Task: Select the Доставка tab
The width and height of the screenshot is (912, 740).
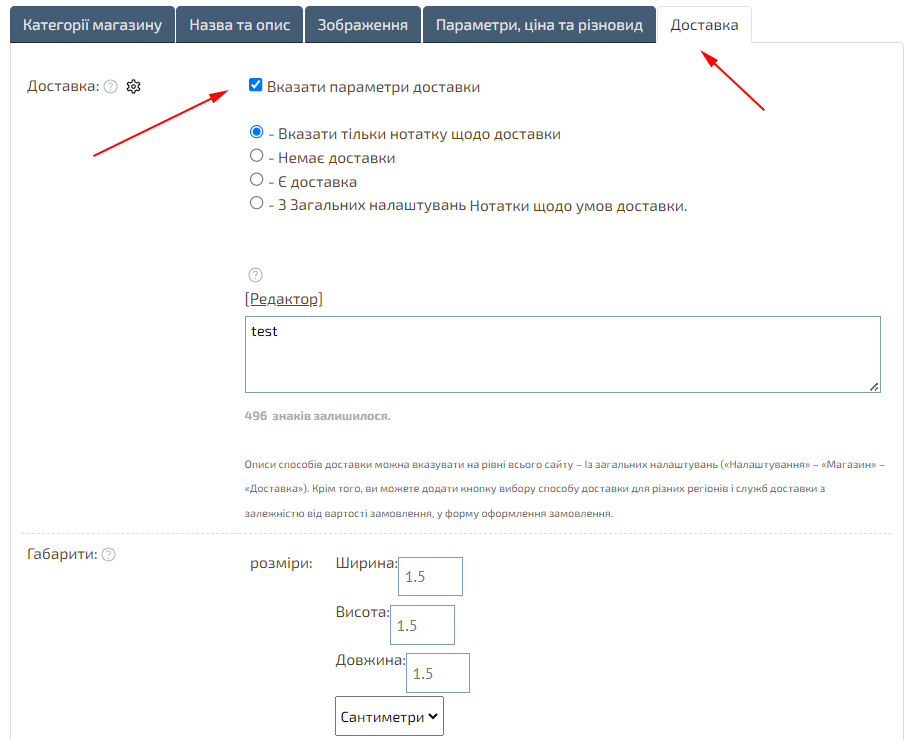Action: pos(704,25)
